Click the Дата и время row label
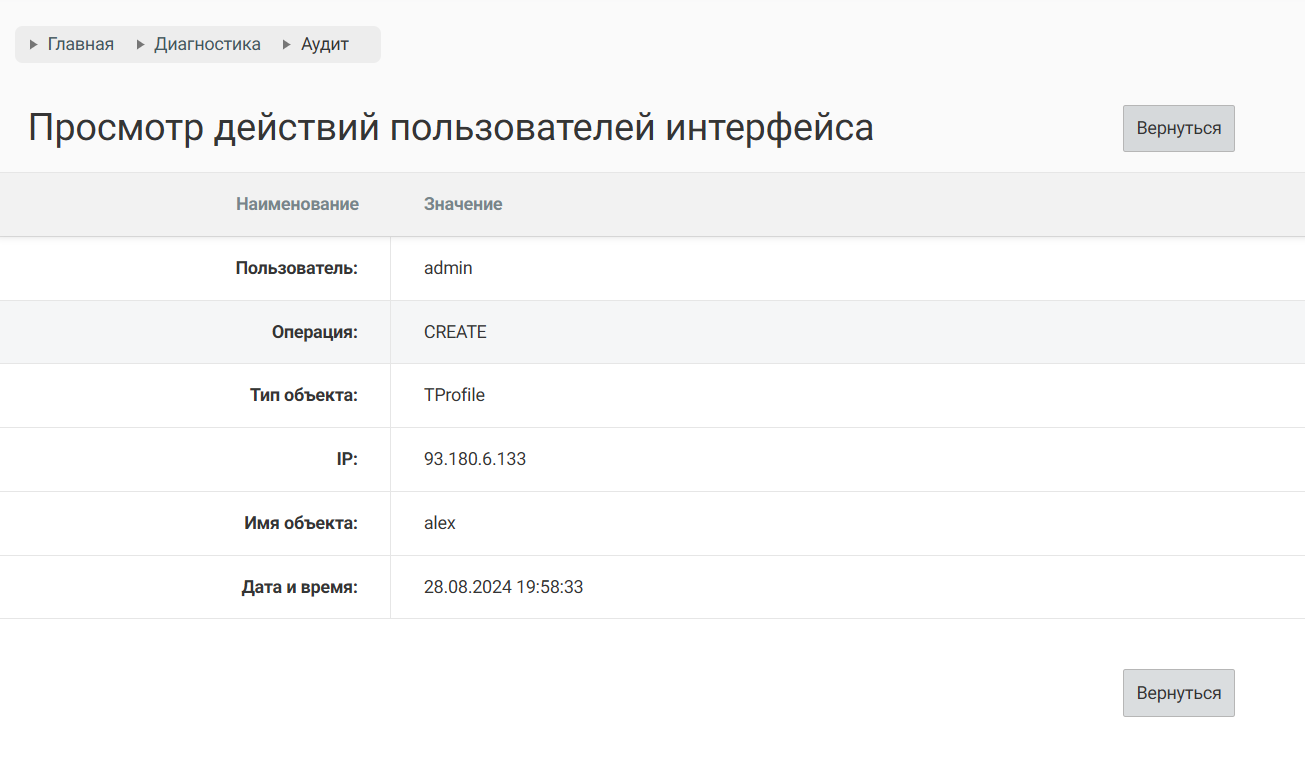Image resolution: width=1305 pixels, height=781 pixels. click(x=299, y=587)
